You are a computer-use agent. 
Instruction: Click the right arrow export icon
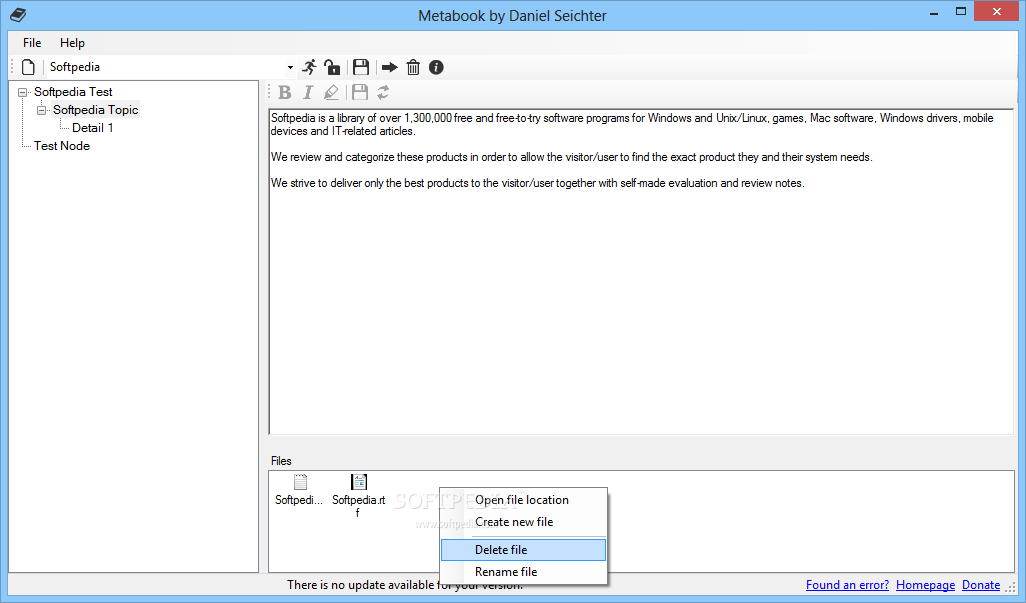click(x=389, y=67)
